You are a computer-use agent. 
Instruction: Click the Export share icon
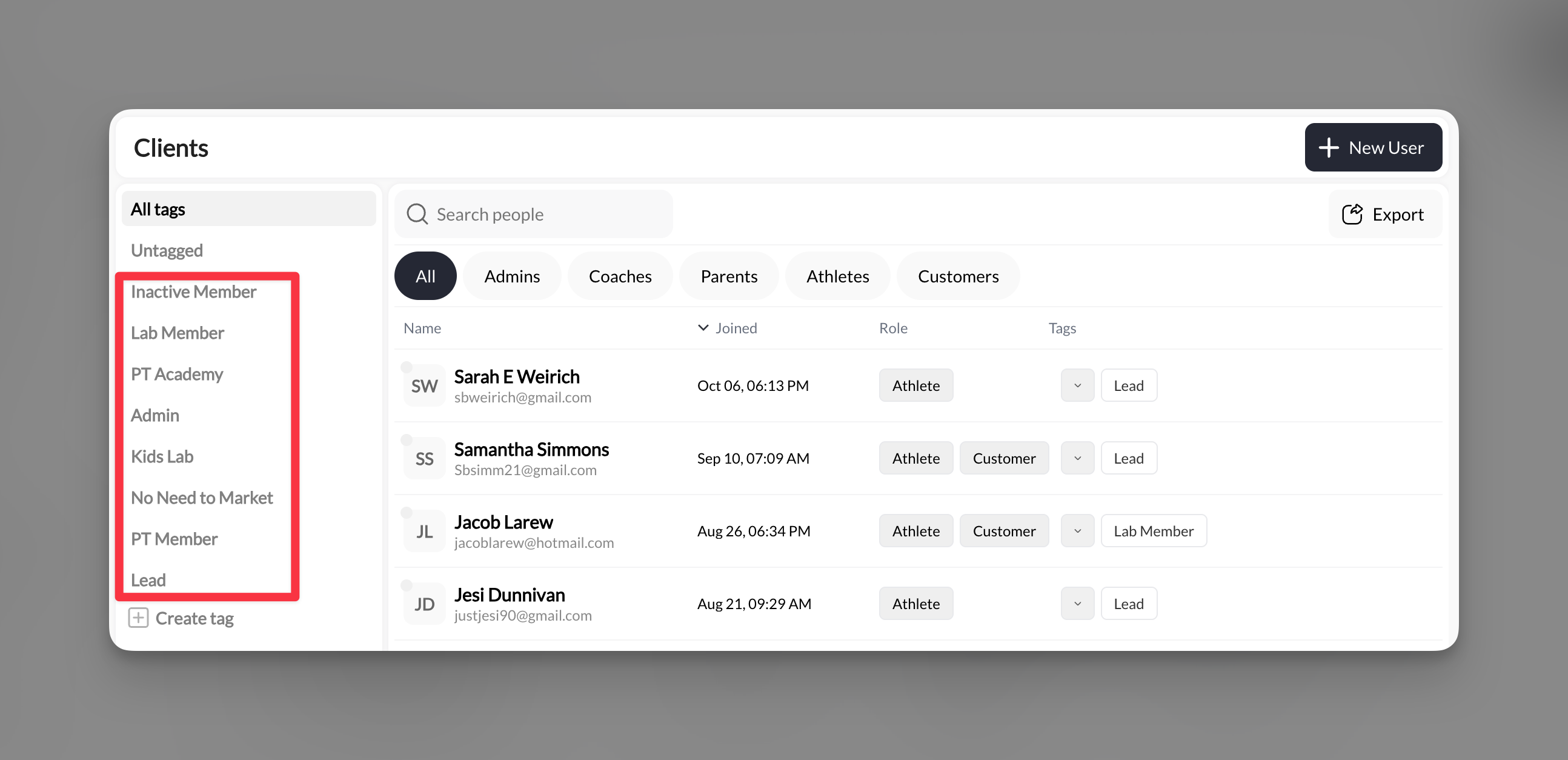pyautogui.click(x=1352, y=214)
